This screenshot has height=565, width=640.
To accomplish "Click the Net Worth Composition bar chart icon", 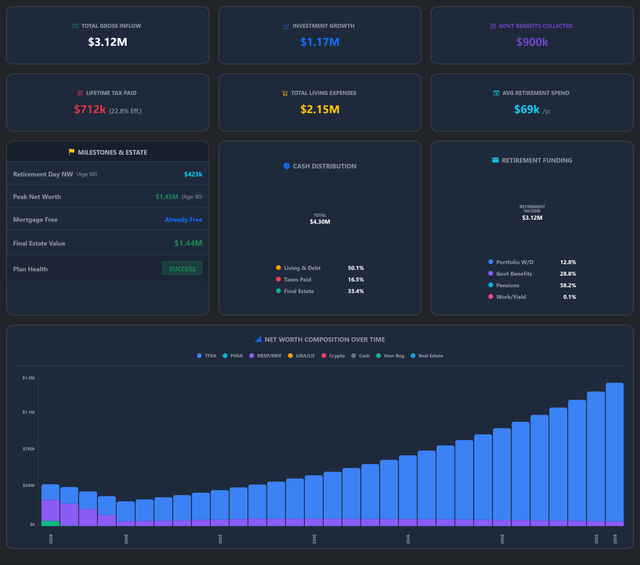I will click(258, 339).
